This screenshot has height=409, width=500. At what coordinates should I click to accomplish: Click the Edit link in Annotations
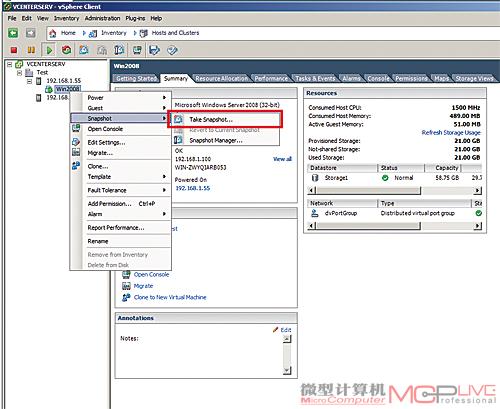tap(286, 330)
